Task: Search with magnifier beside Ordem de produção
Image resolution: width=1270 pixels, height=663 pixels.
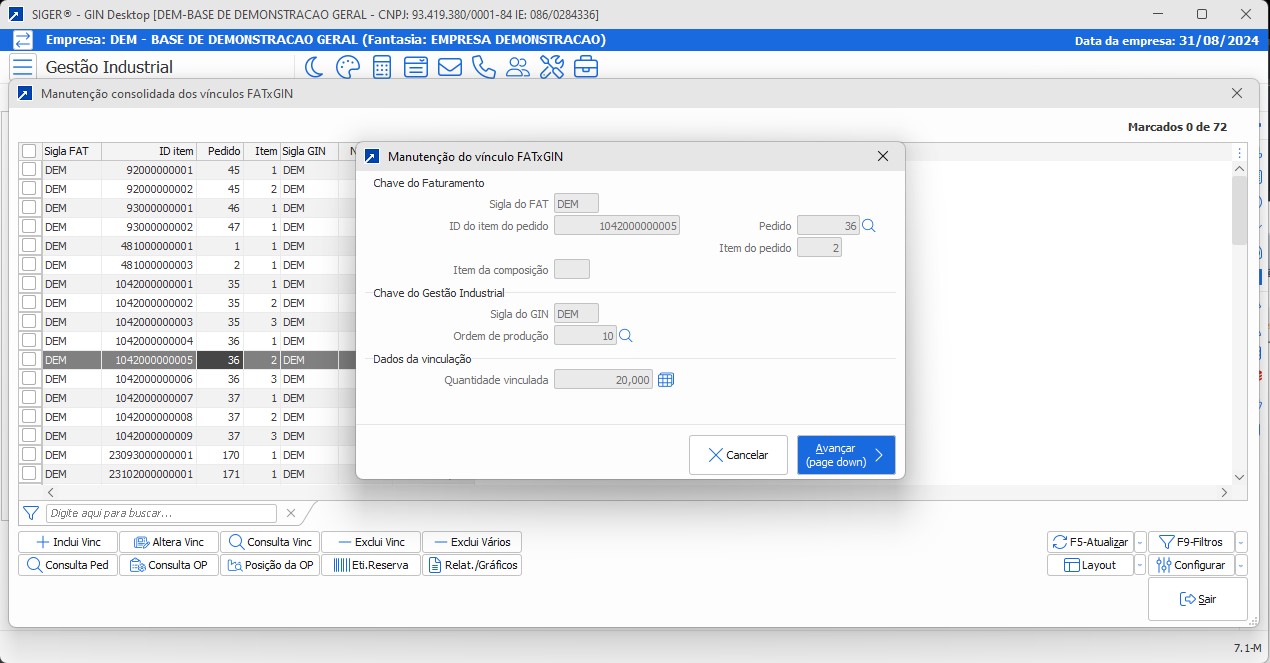Action: [626, 336]
